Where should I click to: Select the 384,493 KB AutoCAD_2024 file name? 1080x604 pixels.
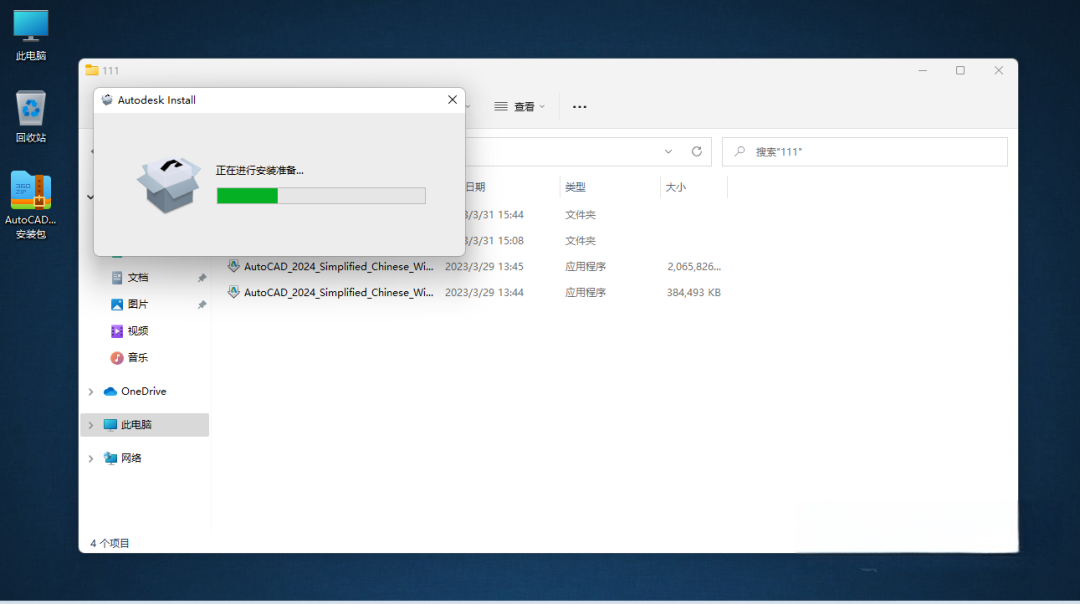[x=338, y=293]
